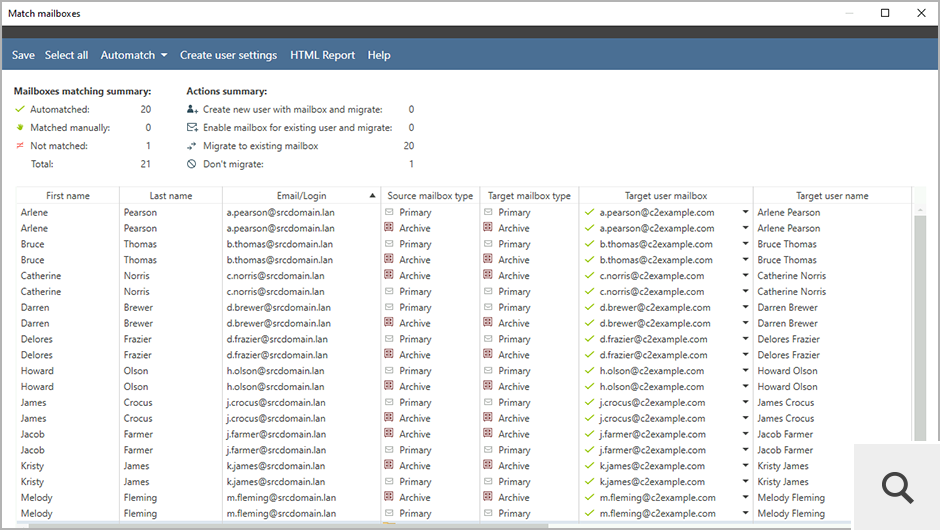Click the Create new user icon

coord(192,109)
